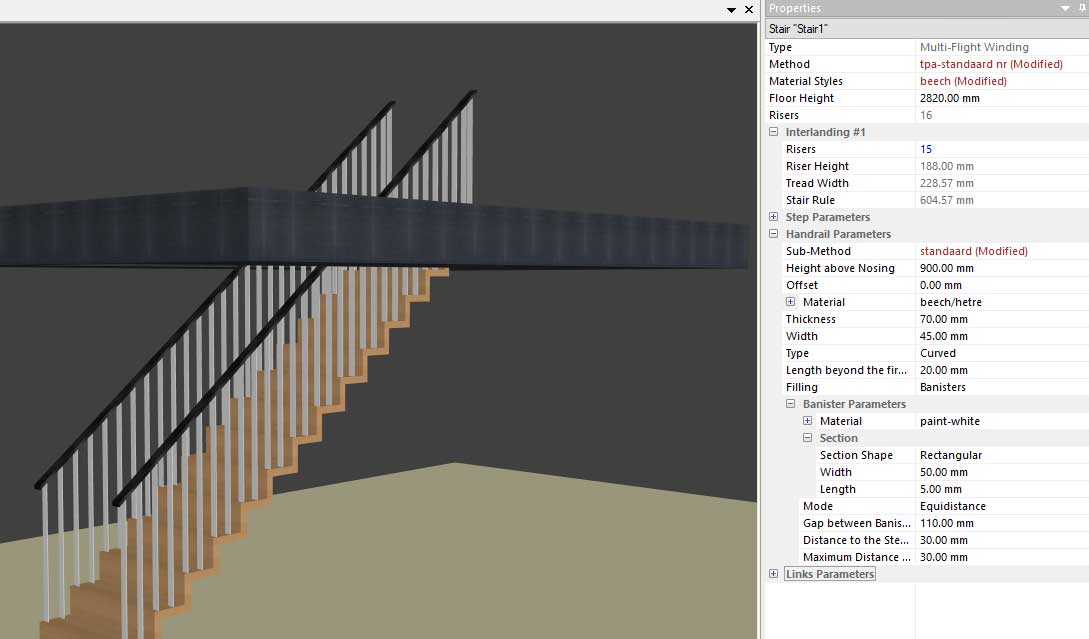Select the Material Styles value beech (Modified)
Image resolution: width=1089 pixels, height=639 pixels.
pyautogui.click(x=963, y=81)
